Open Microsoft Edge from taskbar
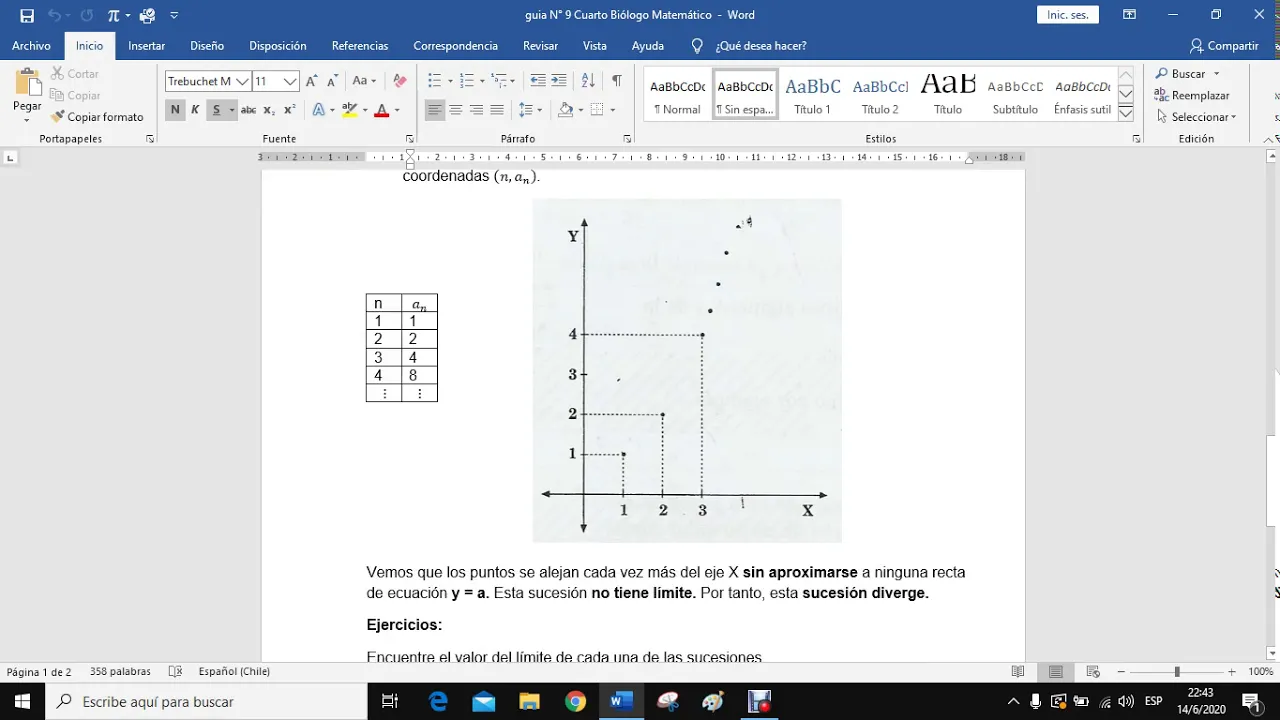1280x720 pixels. pyautogui.click(x=438, y=702)
